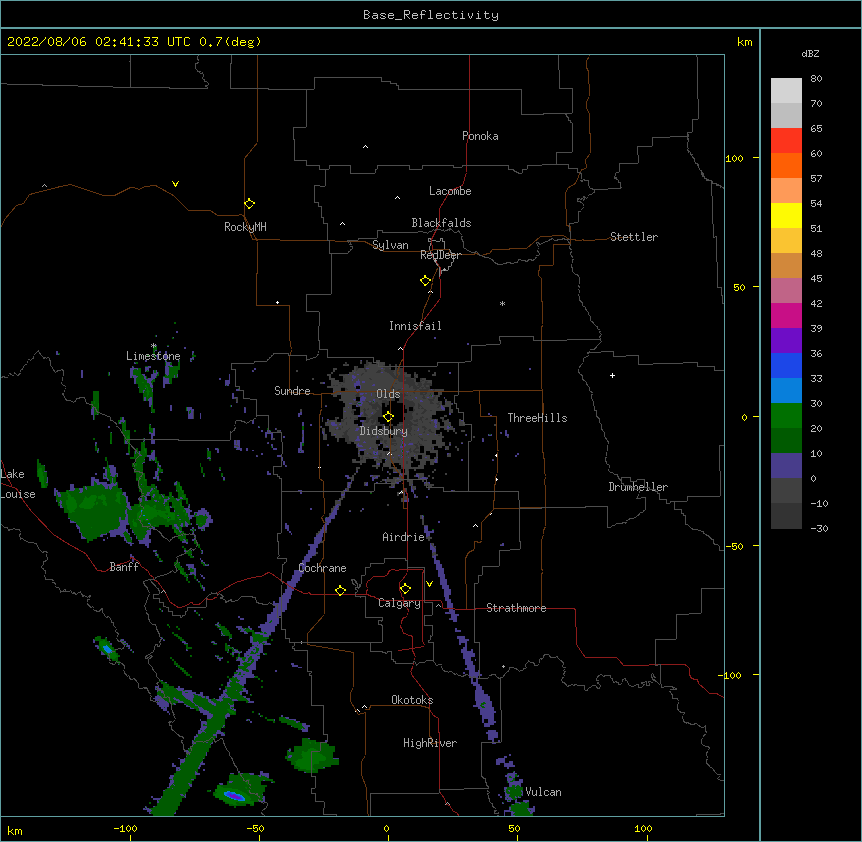Click the yellow diamond marker near RockyMH
862x842 pixels.
[249, 204]
